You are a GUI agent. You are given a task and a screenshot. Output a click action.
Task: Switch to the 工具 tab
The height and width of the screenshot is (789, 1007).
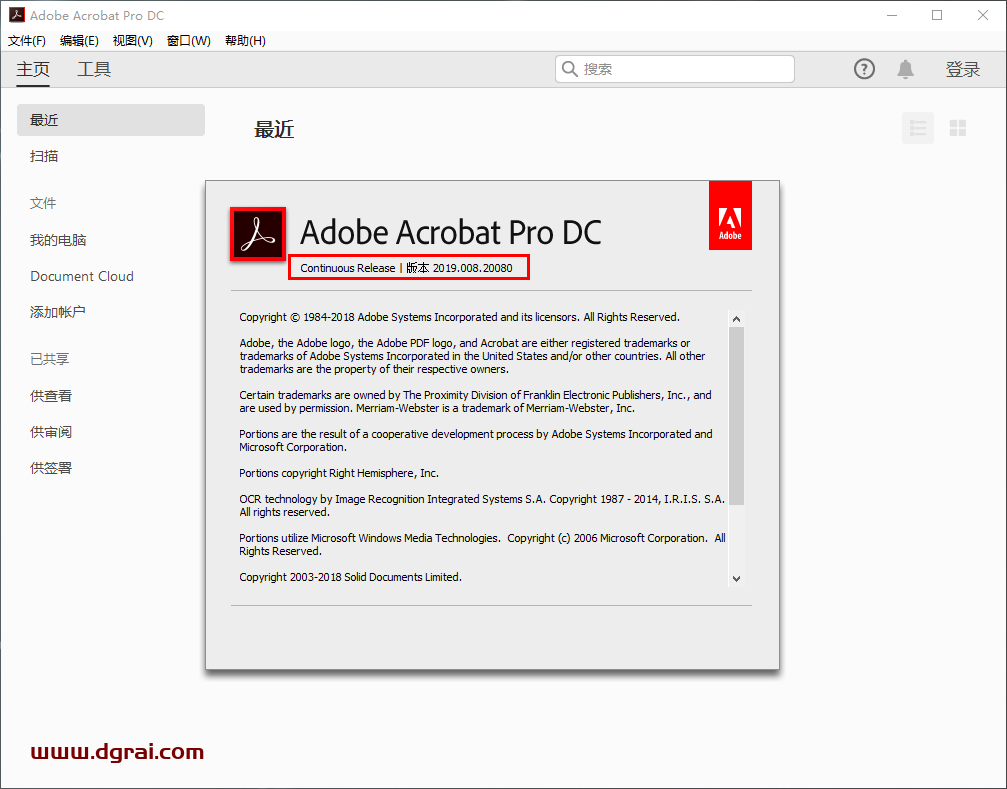coord(94,69)
